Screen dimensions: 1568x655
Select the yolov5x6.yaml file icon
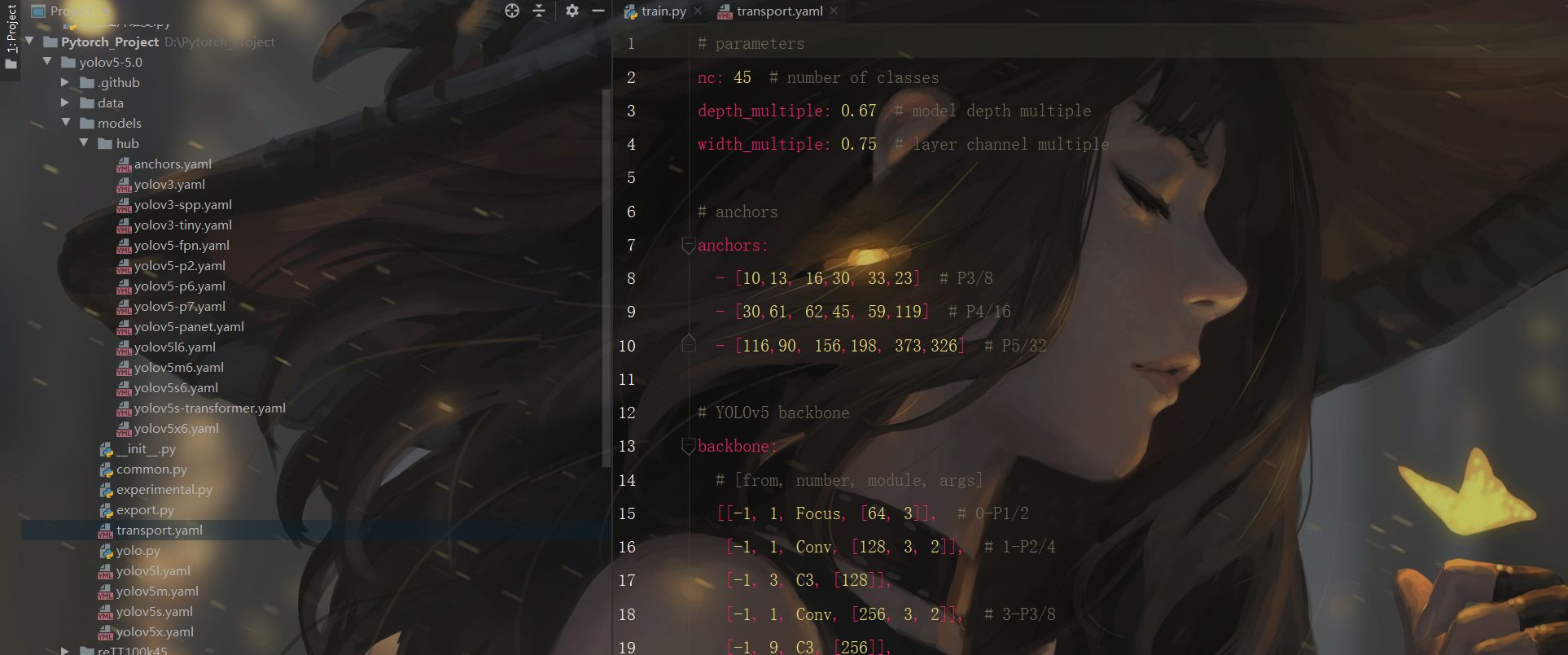click(124, 430)
